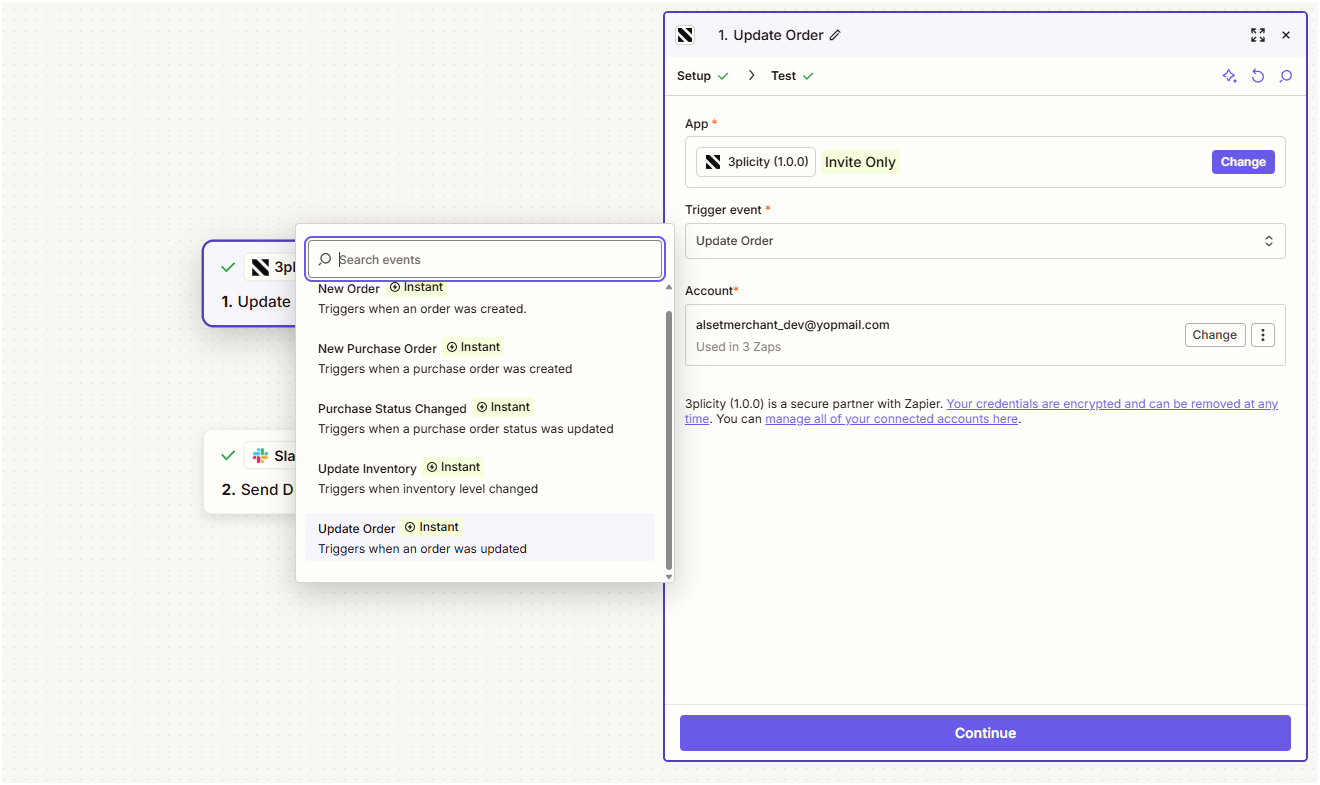
Task: Click the events list scrollbar
Action: [x=668, y=439]
